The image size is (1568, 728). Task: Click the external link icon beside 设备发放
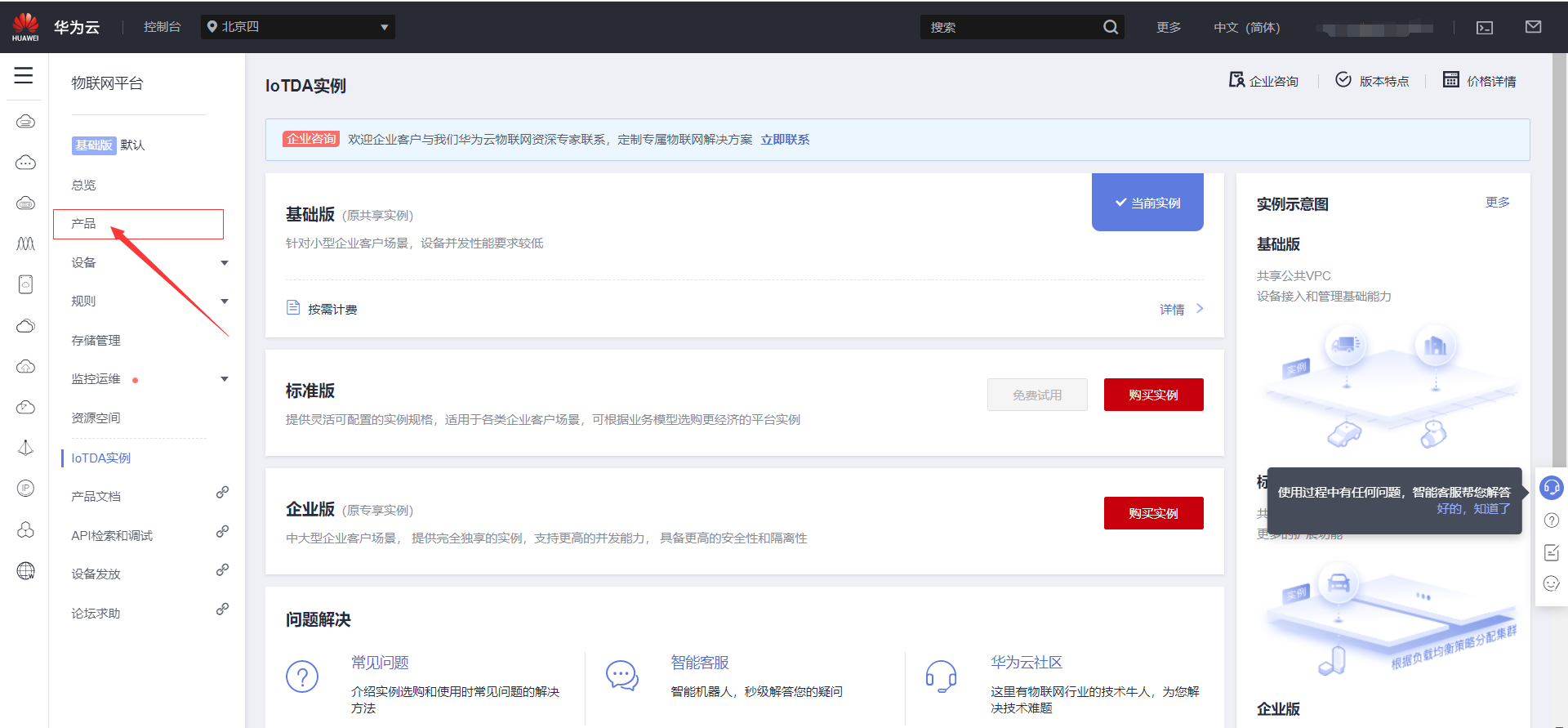click(222, 570)
